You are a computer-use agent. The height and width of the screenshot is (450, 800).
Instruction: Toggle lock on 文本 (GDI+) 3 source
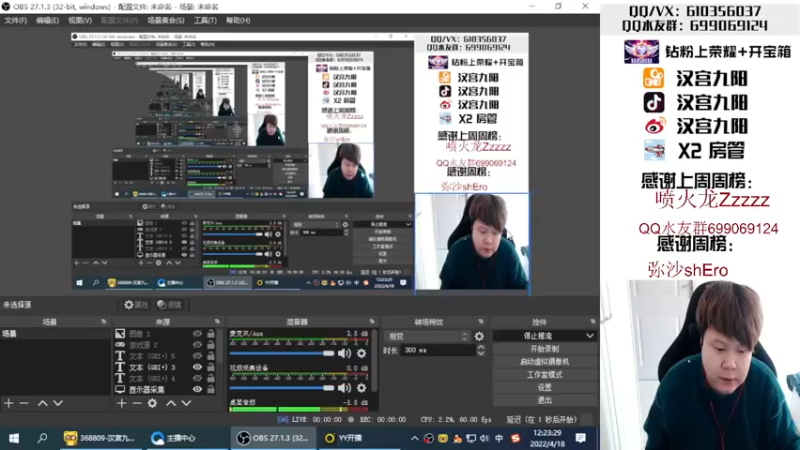coord(211,367)
